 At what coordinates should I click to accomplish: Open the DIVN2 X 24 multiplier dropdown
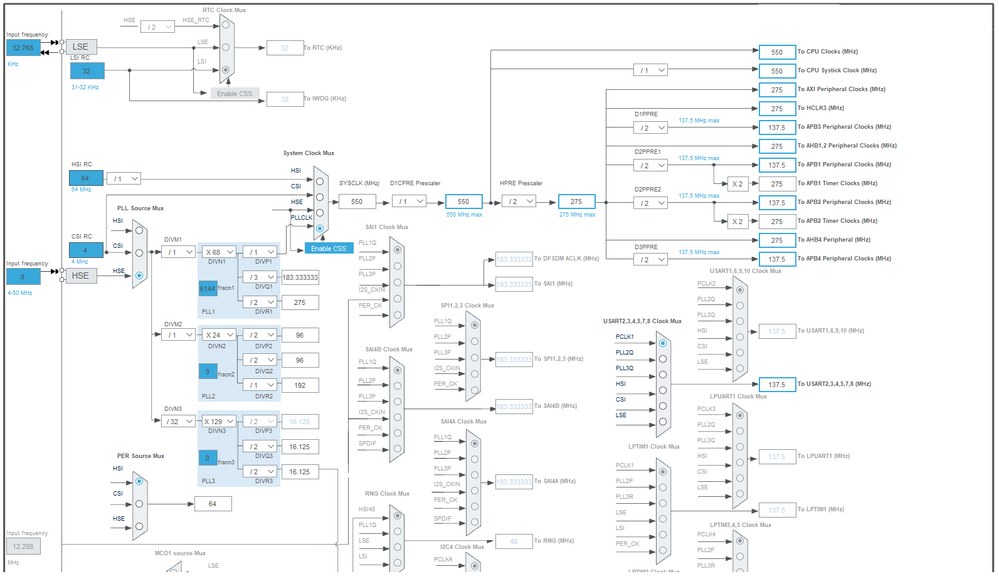(219, 335)
